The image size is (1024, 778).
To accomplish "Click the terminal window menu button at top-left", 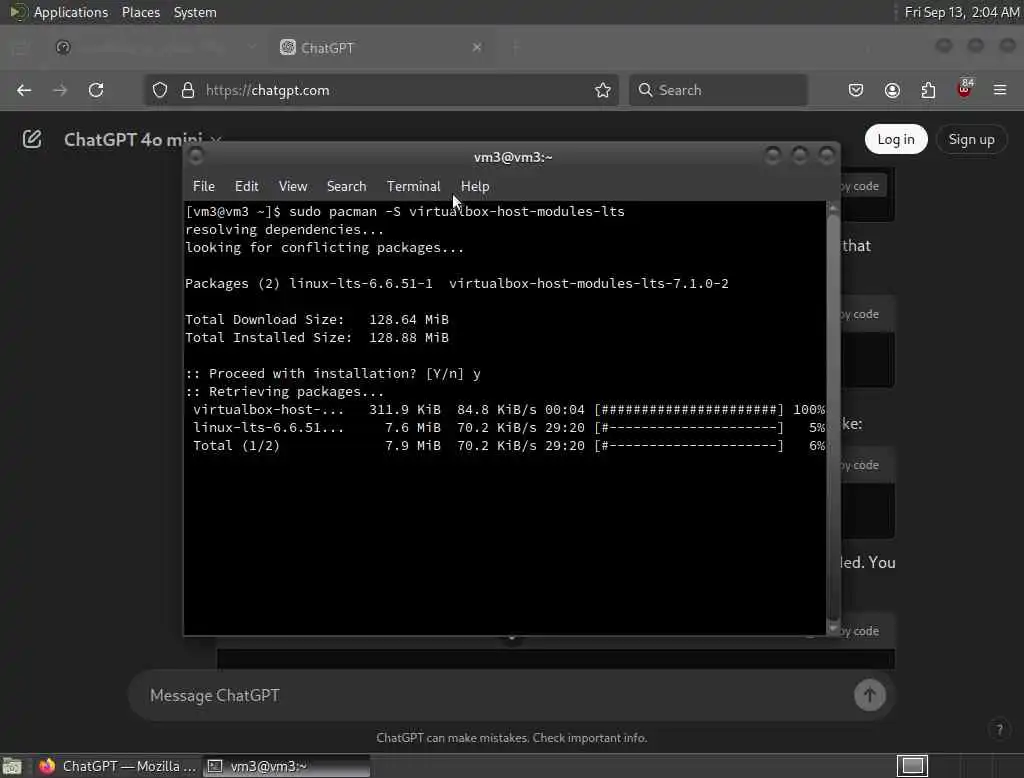I will (x=195, y=156).
